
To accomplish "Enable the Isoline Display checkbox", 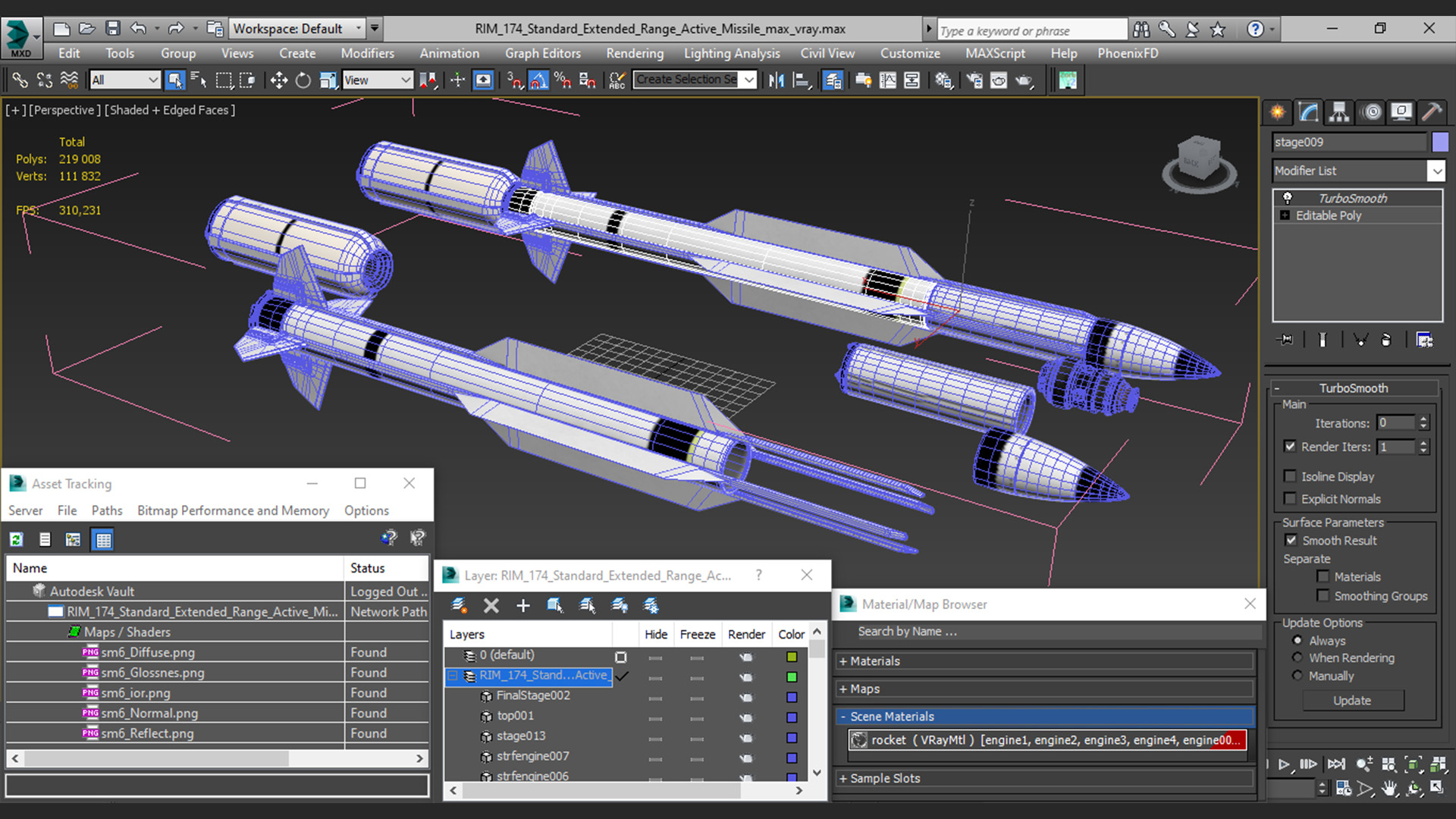I will [1290, 476].
